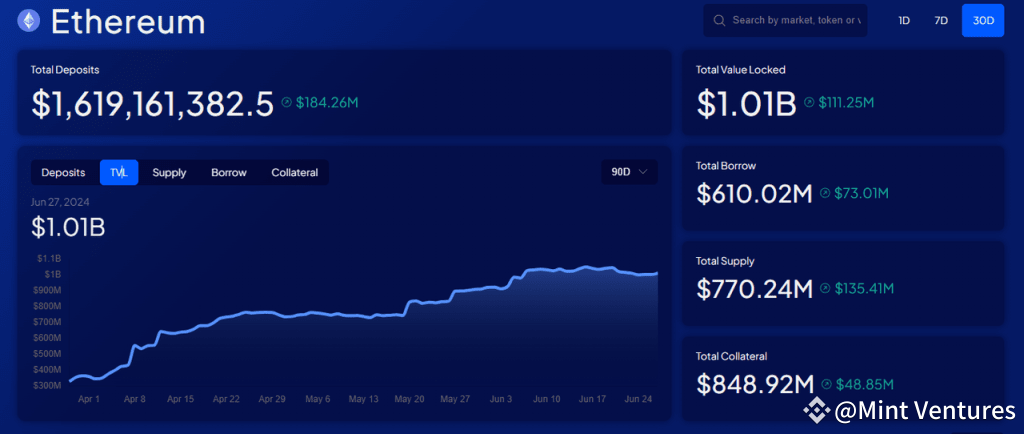The width and height of the screenshot is (1024, 434).
Task: Click the Jun 17 x-axis label
Action: [592, 399]
